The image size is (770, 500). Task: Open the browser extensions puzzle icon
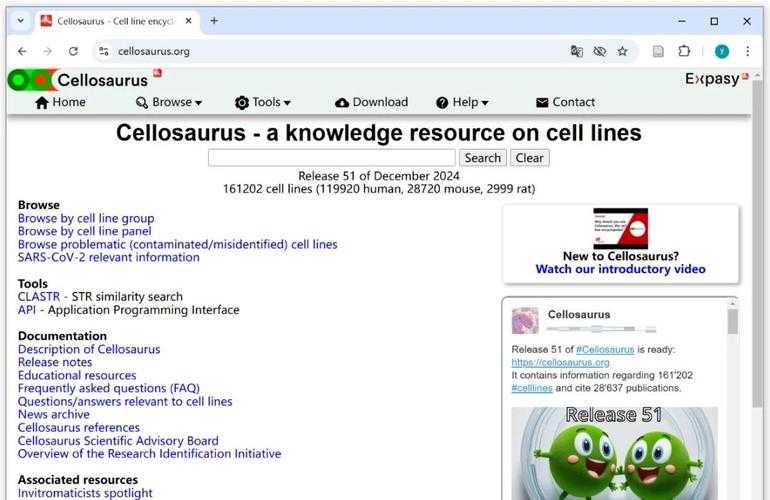[x=684, y=51]
